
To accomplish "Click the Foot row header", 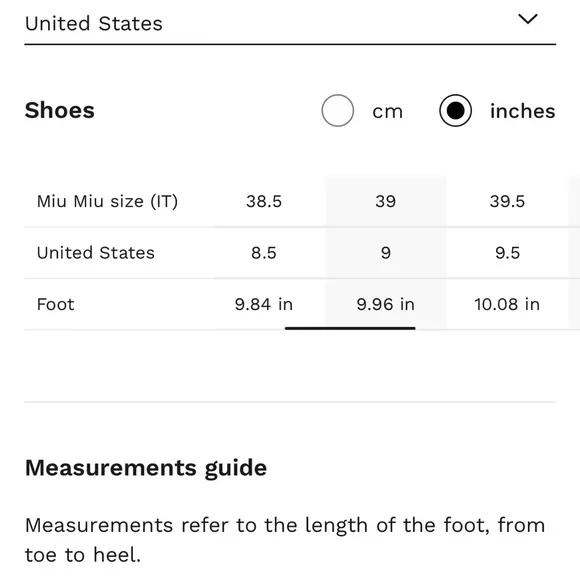I will 55,304.
